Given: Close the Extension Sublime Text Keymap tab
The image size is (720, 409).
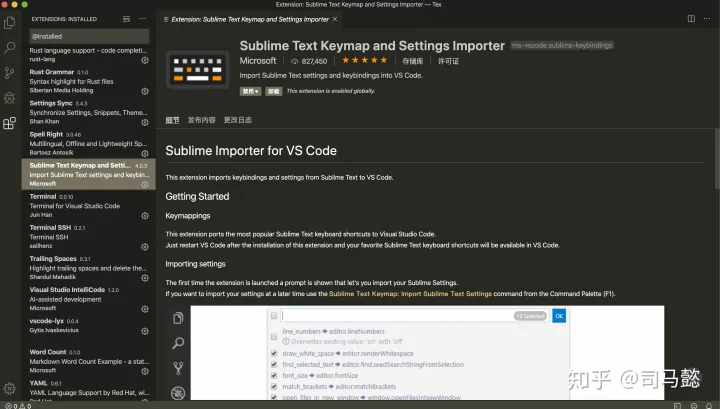Looking at the screenshot, I should click(x=335, y=19).
